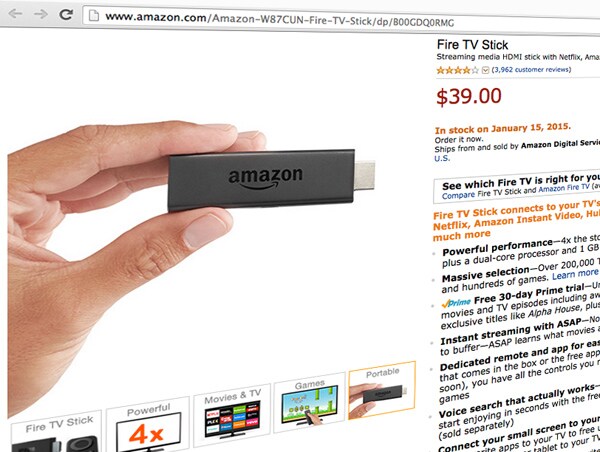Reload the page with refresh icon

(x=66, y=15)
